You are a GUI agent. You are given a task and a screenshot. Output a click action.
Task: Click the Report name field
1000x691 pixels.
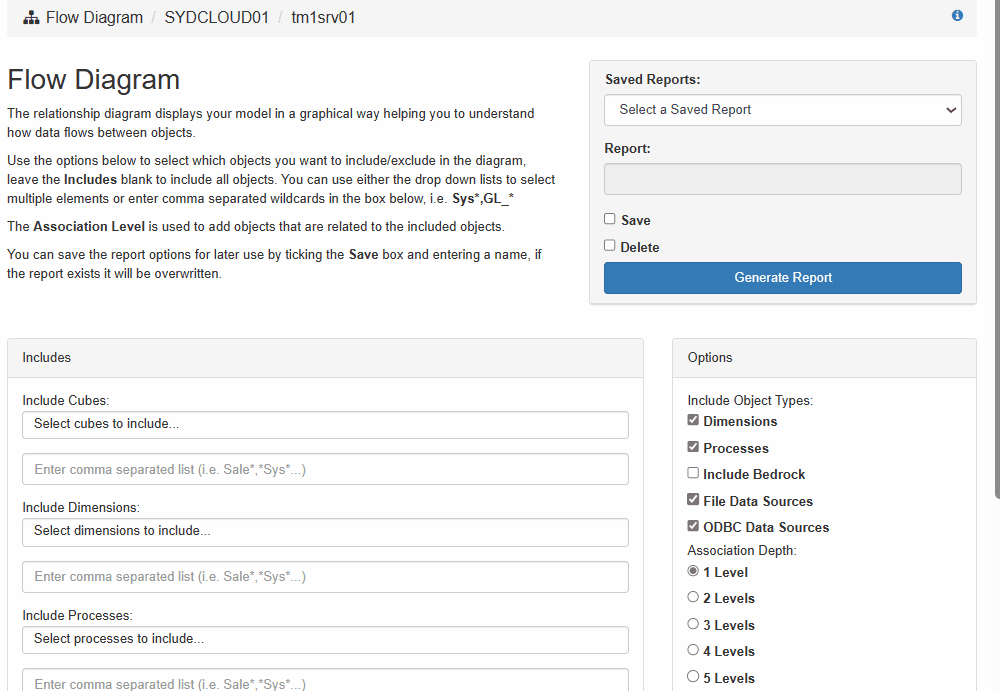(782, 179)
